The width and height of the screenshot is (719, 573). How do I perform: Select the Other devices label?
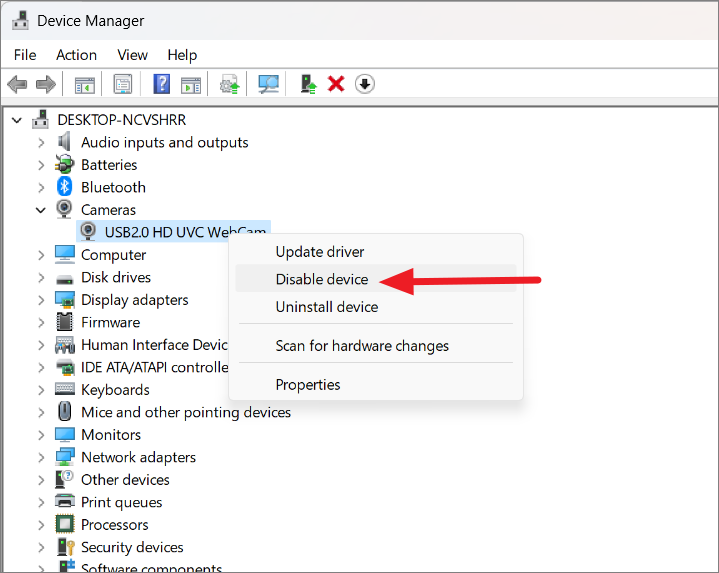coord(125,479)
